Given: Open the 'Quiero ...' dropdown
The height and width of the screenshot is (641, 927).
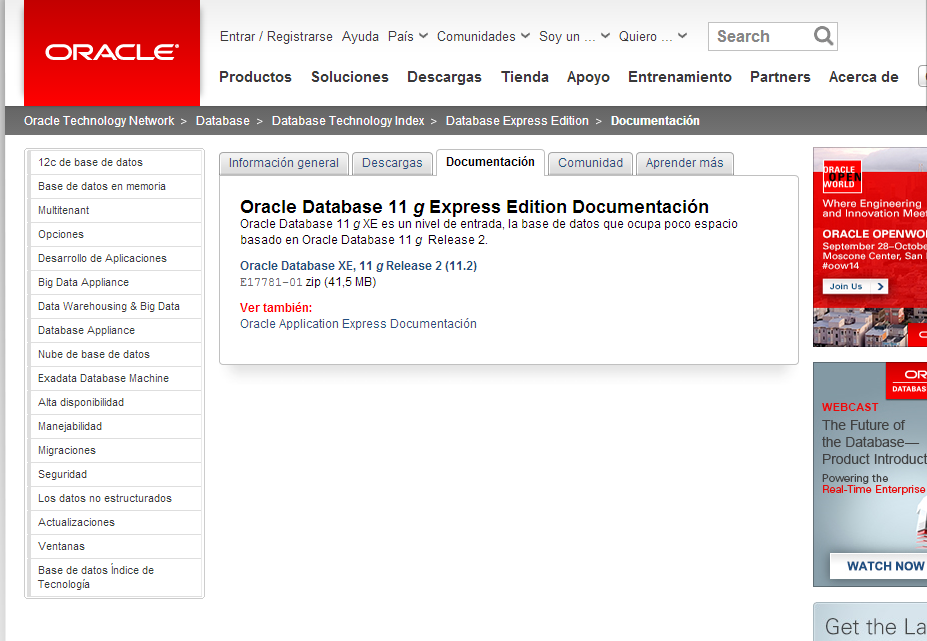Looking at the screenshot, I should click(x=652, y=36).
